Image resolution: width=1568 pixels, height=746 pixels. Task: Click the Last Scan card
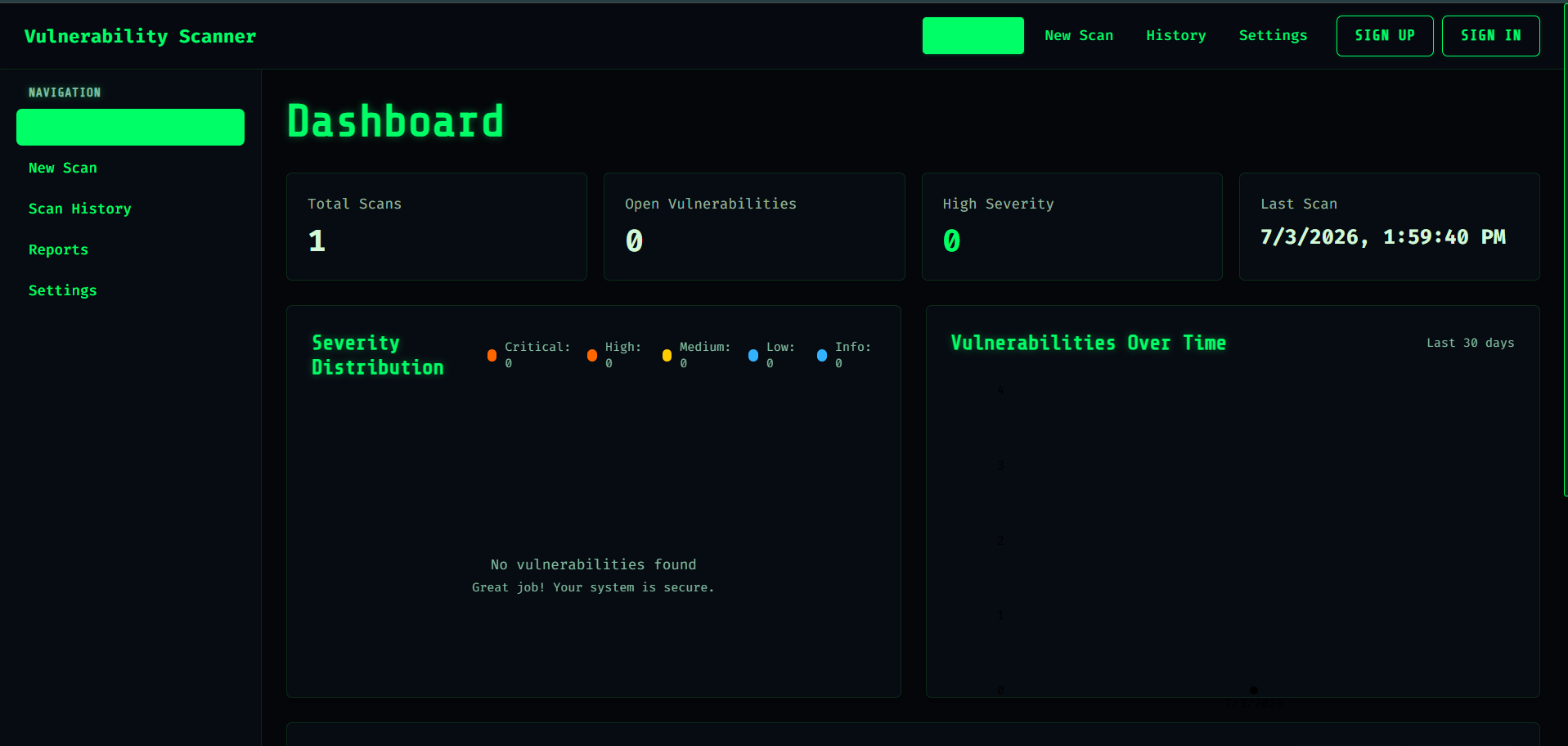click(x=1389, y=227)
